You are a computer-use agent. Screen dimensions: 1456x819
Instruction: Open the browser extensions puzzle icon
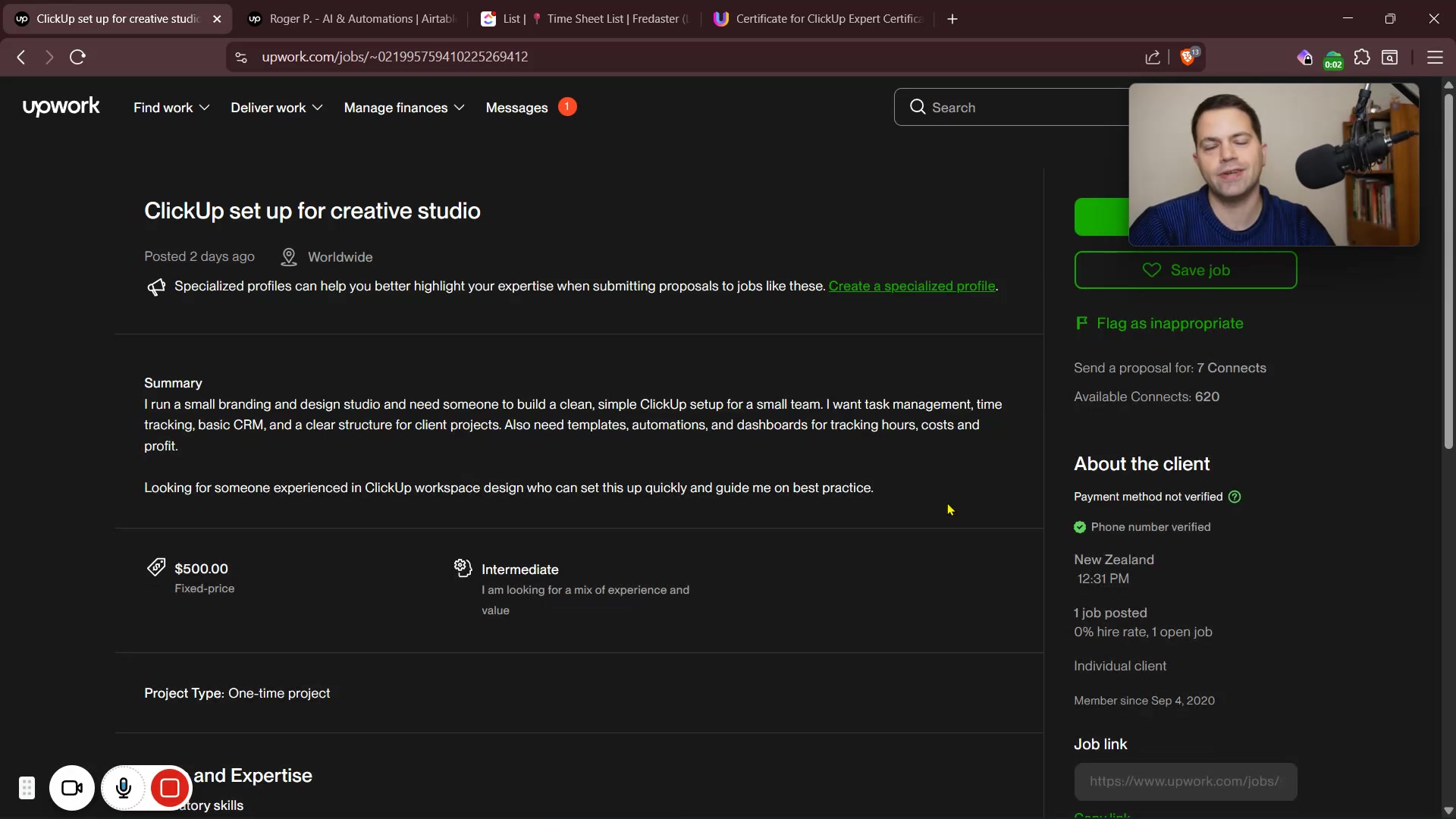tap(1362, 57)
